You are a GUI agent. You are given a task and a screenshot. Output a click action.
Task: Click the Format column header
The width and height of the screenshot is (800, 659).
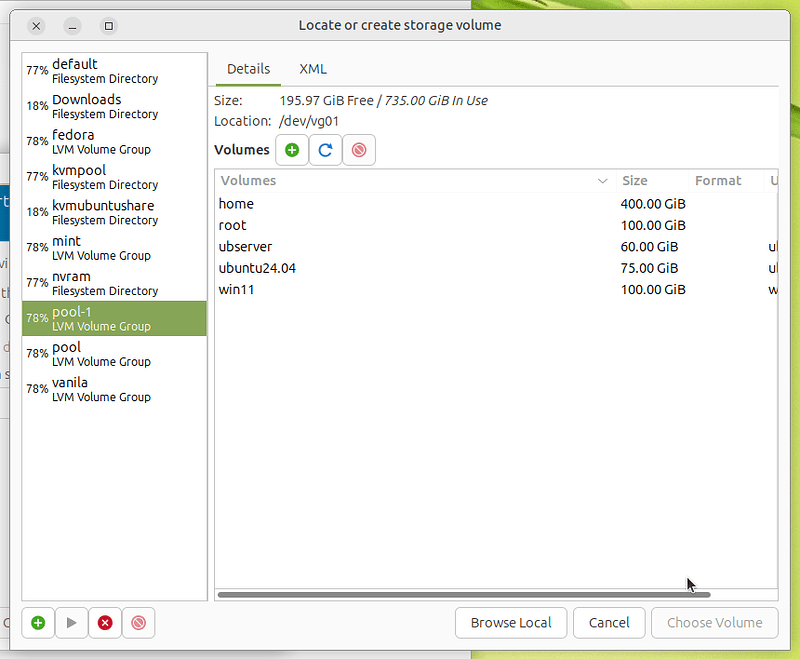(718, 181)
